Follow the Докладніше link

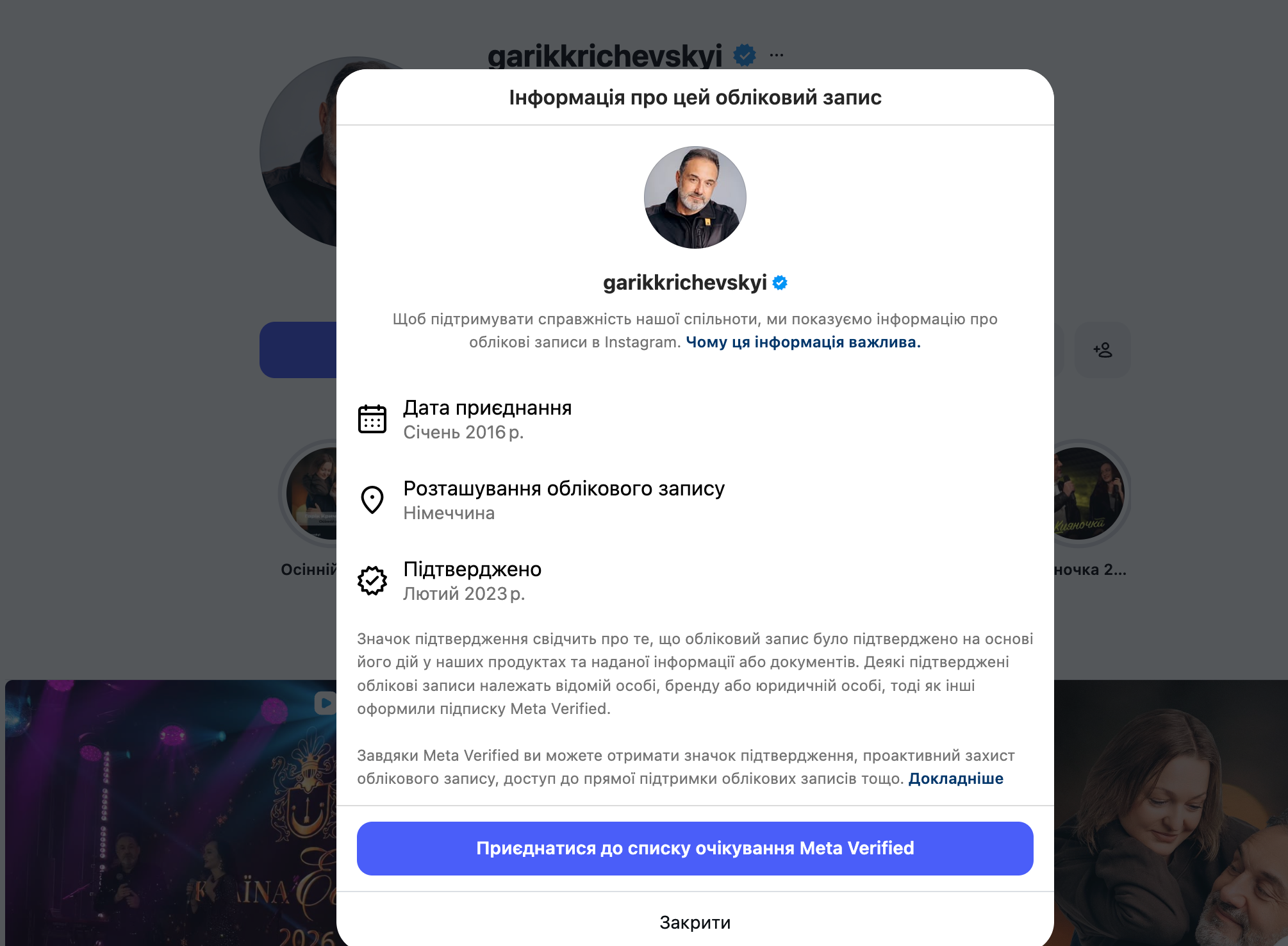click(x=955, y=779)
